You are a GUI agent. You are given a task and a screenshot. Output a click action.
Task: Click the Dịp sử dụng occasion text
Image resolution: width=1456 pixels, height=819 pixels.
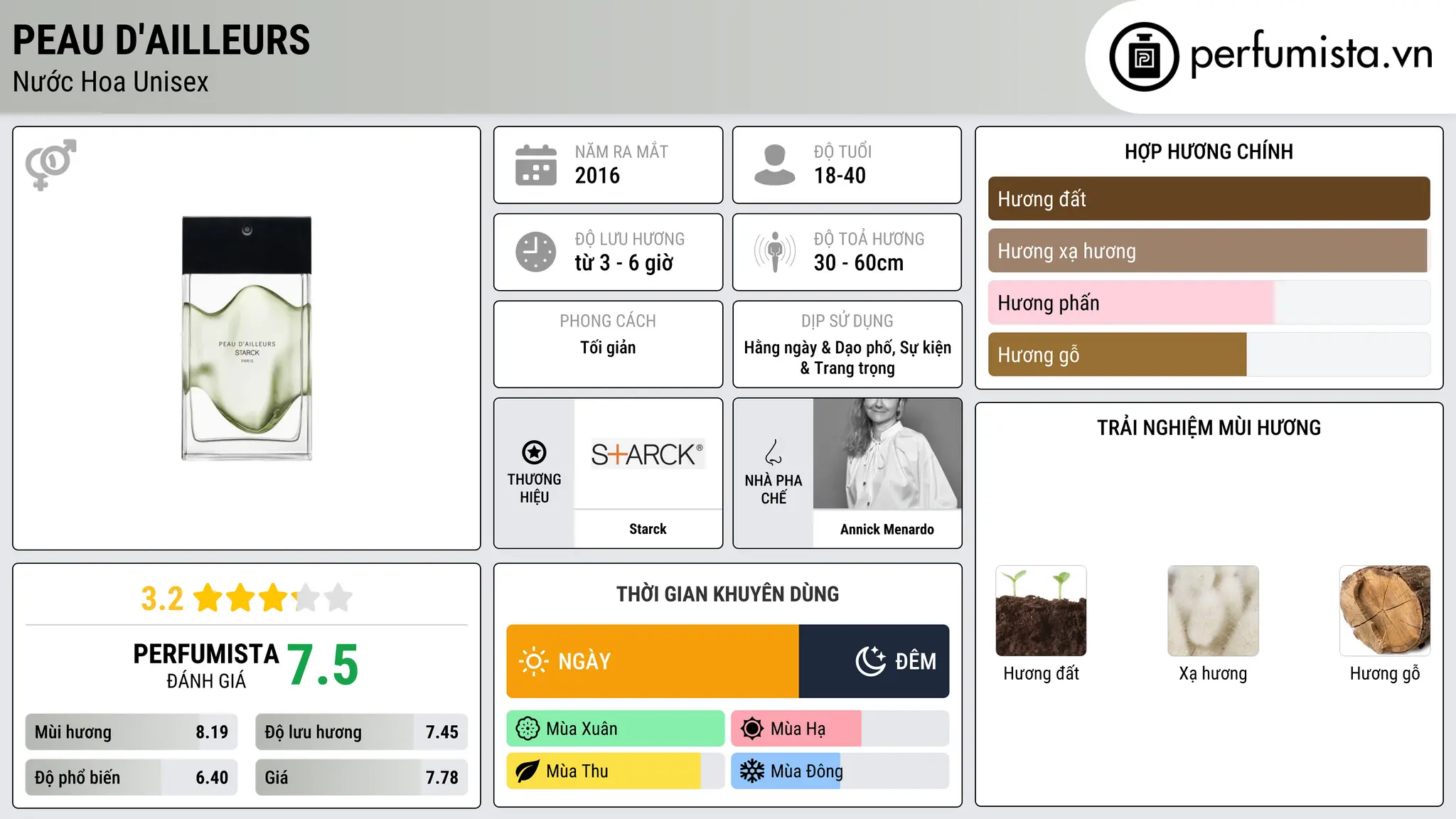click(x=847, y=358)
